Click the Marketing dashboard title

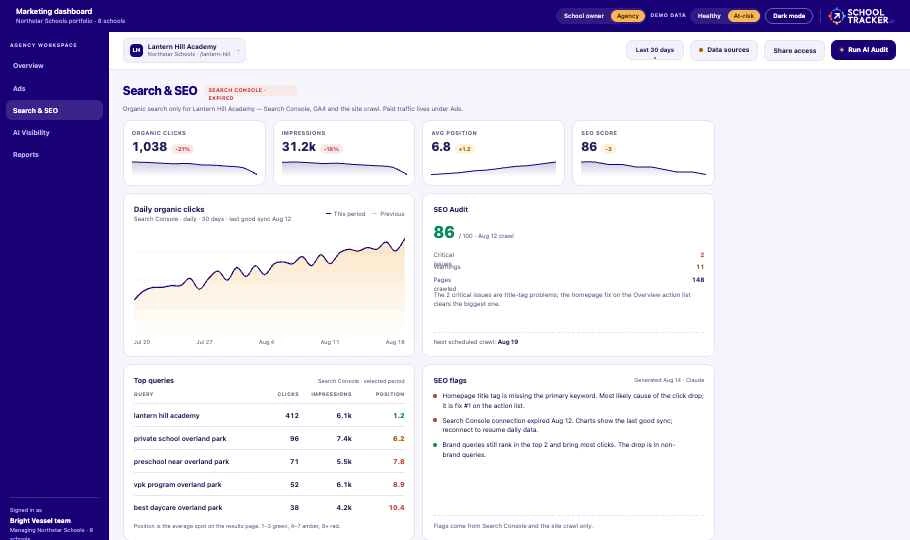point(54,11)
